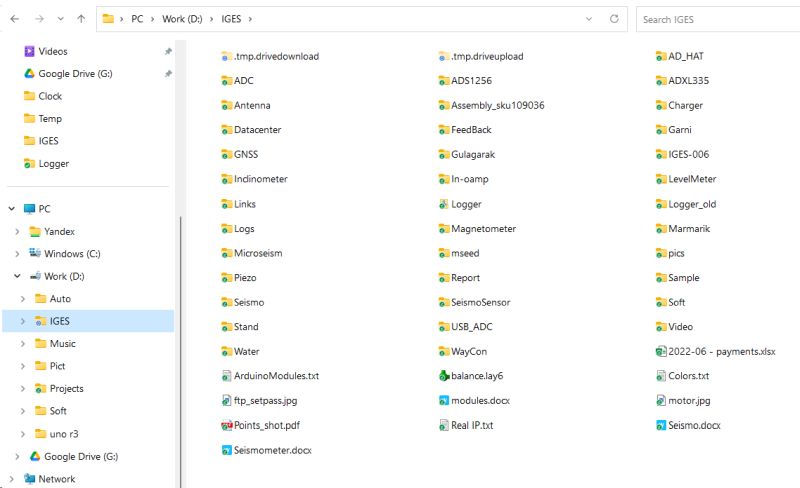Click Work (D:) in the breadcrumb
This screenshot has width=800, height=488.
click(182, 19)
